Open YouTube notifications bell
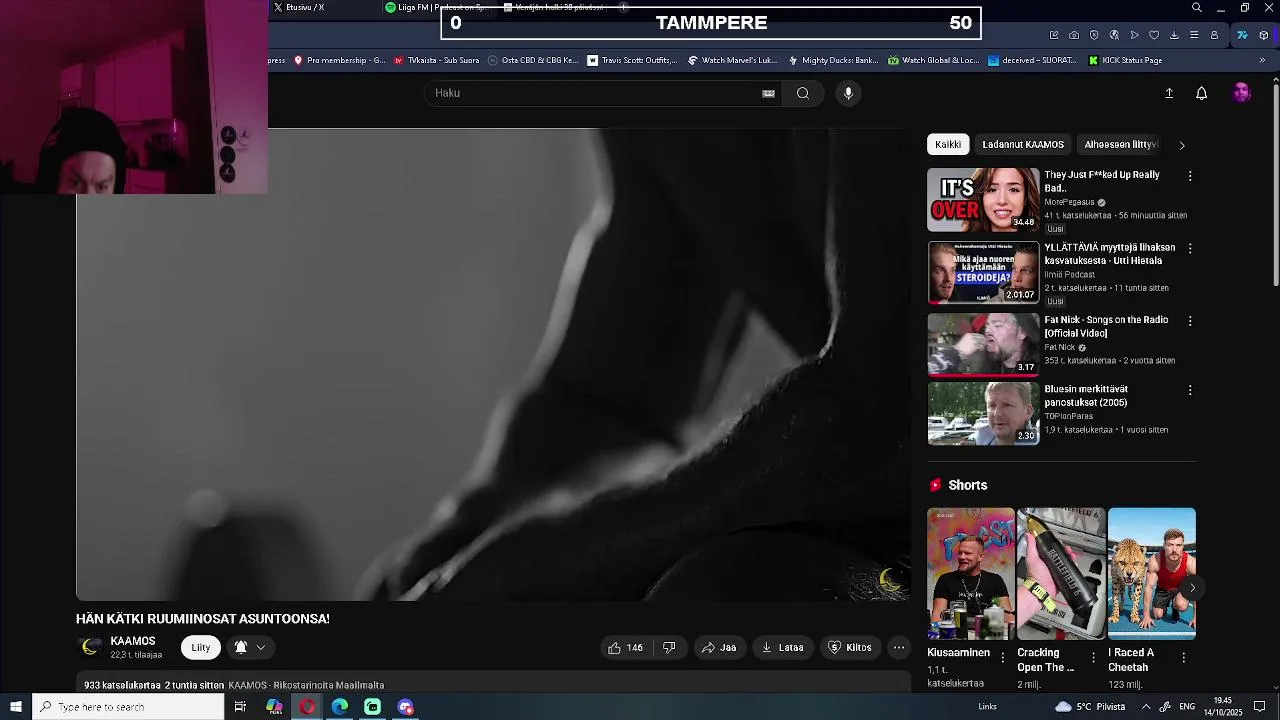Image resolution: width=1280 pixels, height=720 pixels. pos(1202,93)
